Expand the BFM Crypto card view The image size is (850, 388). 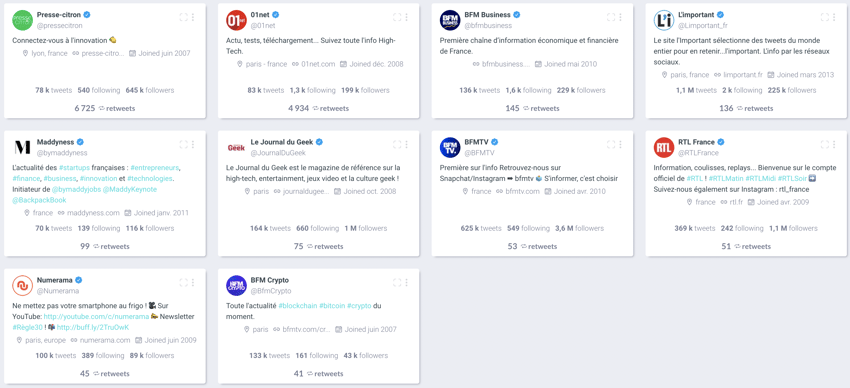[397, 282]
